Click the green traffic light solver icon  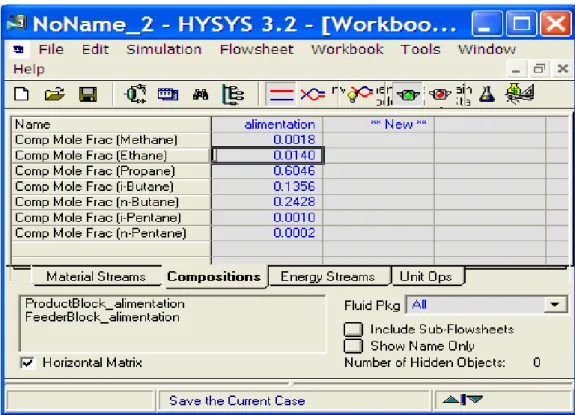pyautogui.click(x=408, y=95)
